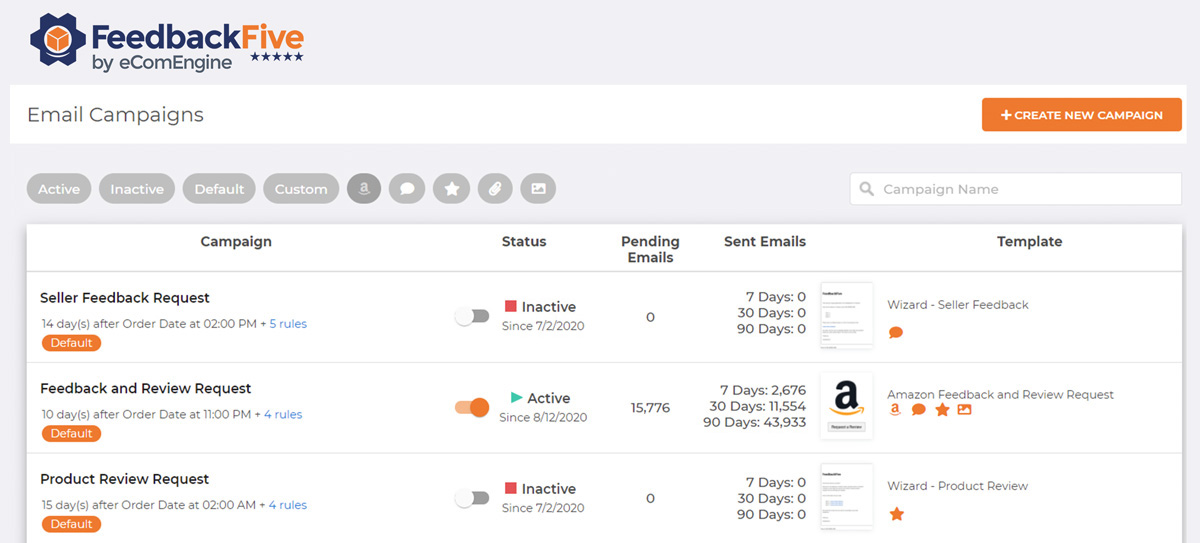The width and height of the screenshot is (1200, 543).
Task: Click star icon under Wizard - Product Review
Action: [896, 514]
